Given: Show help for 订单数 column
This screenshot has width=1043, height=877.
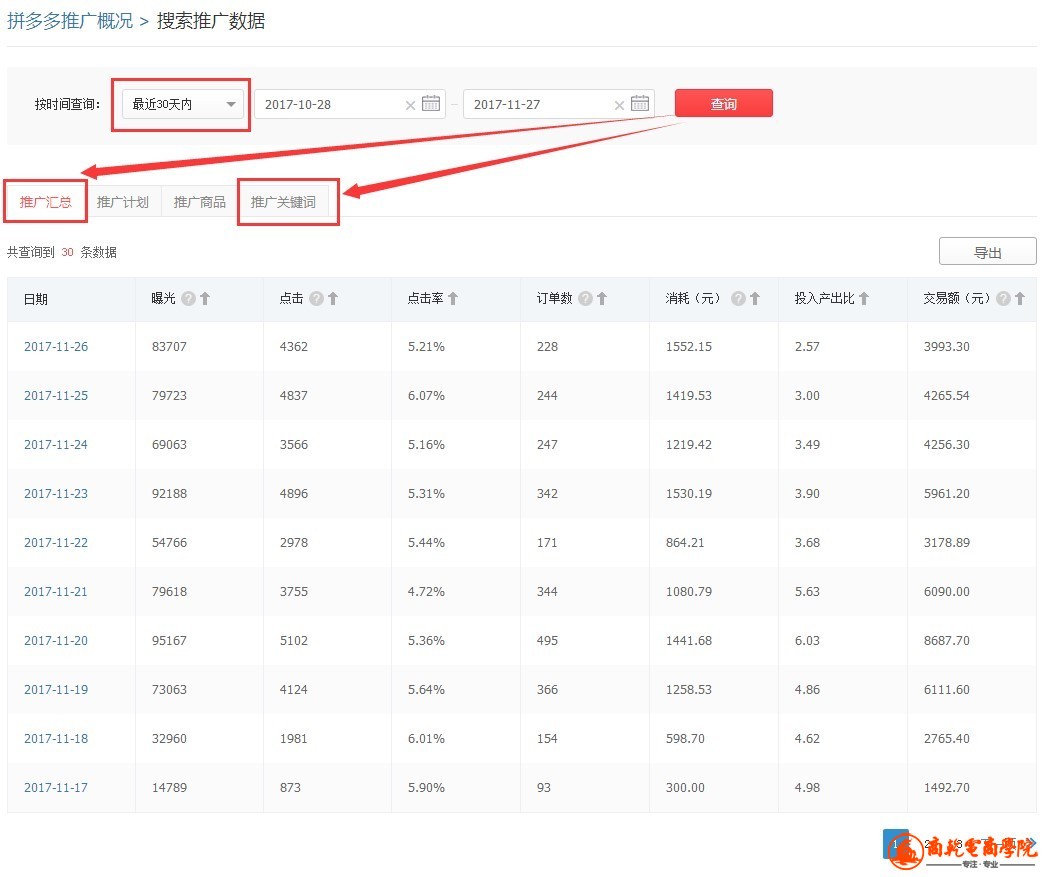Looking at the screenshot, I should [x=585, y=299].
